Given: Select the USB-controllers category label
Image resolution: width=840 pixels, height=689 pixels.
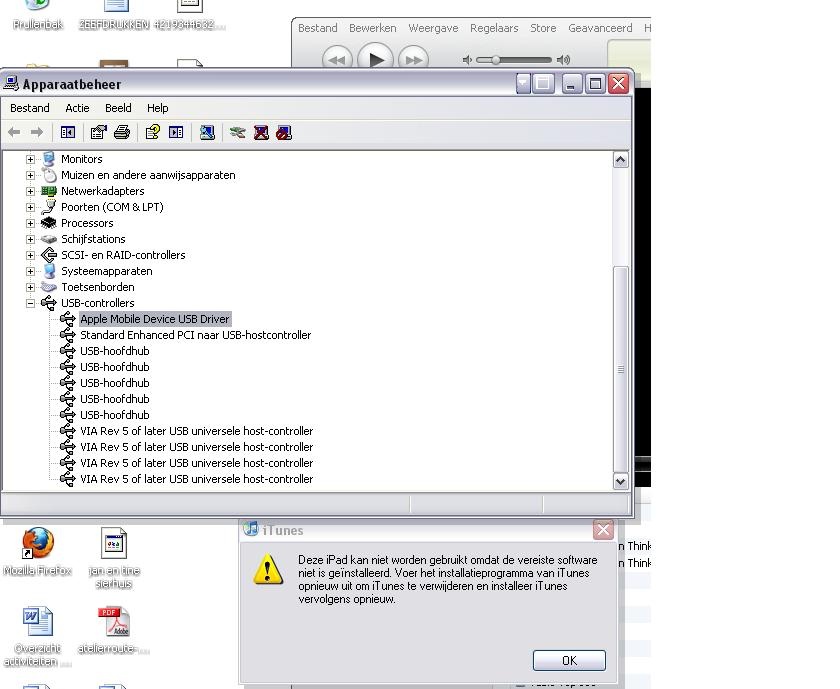Looking at the screenshot, I should (98, 303).
